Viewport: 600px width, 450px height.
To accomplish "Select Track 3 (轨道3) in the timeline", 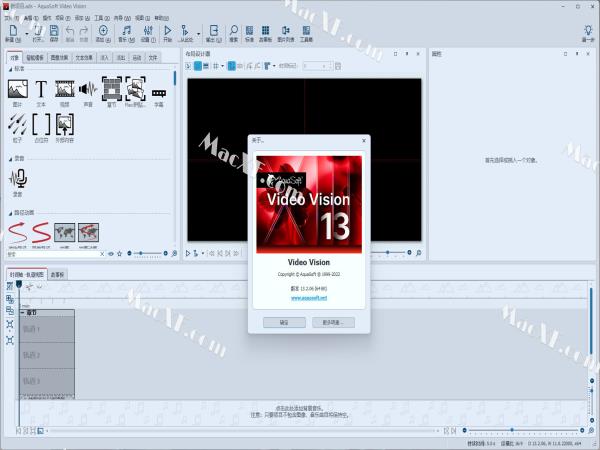I will tap(47, 381).
